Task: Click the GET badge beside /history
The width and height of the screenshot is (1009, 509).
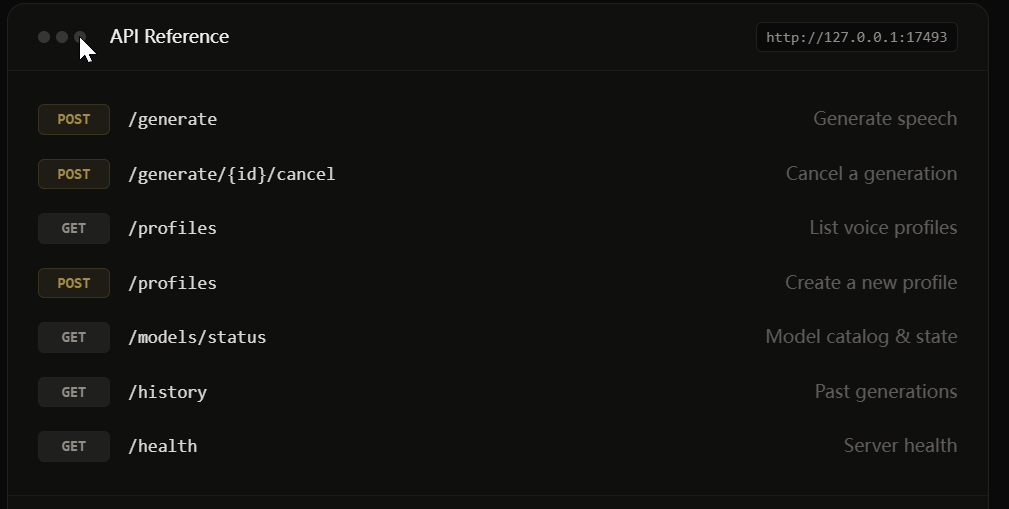Action: (73, 392)
